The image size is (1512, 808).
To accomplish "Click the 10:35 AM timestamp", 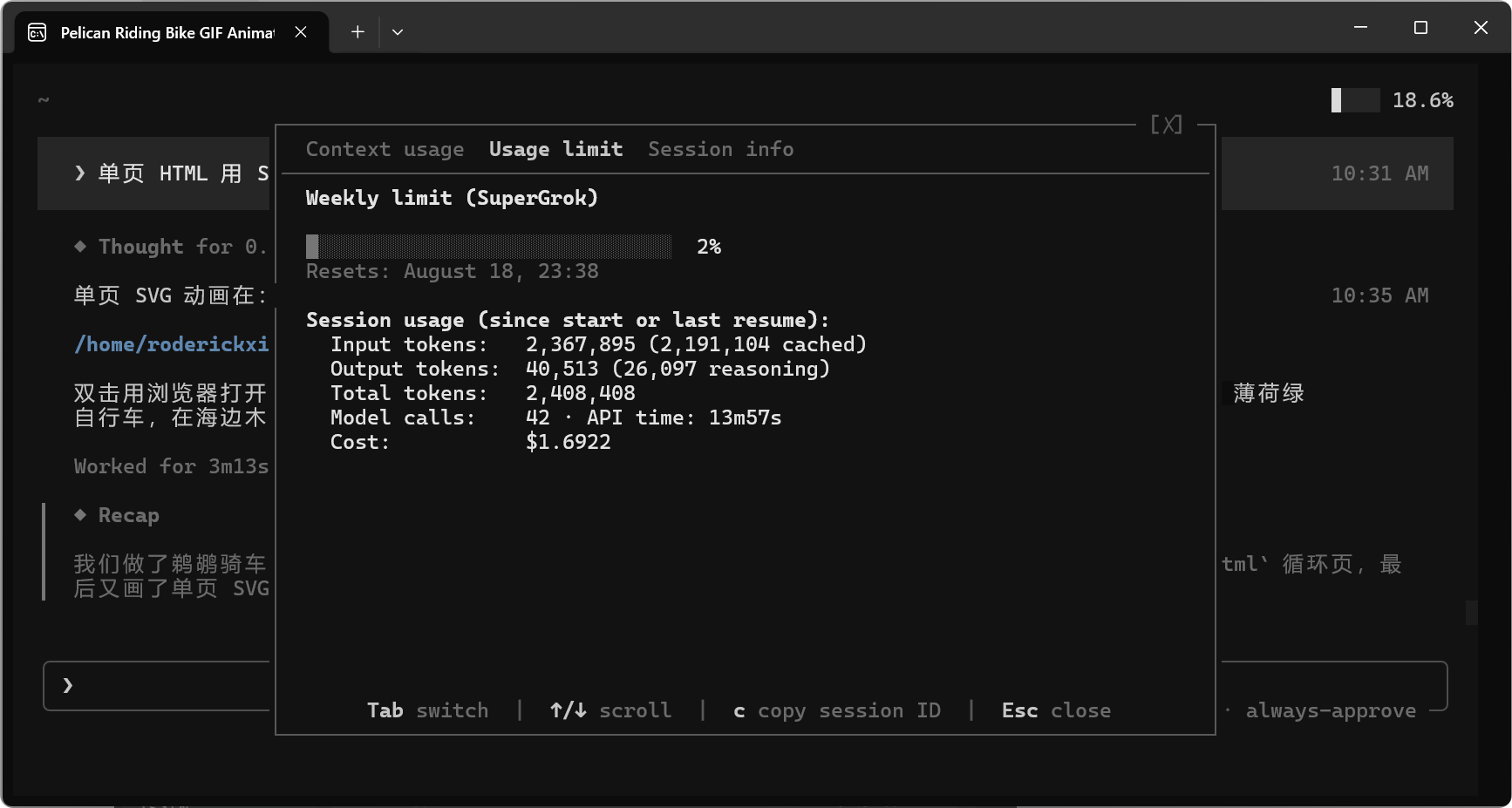I will point(1379,295).
